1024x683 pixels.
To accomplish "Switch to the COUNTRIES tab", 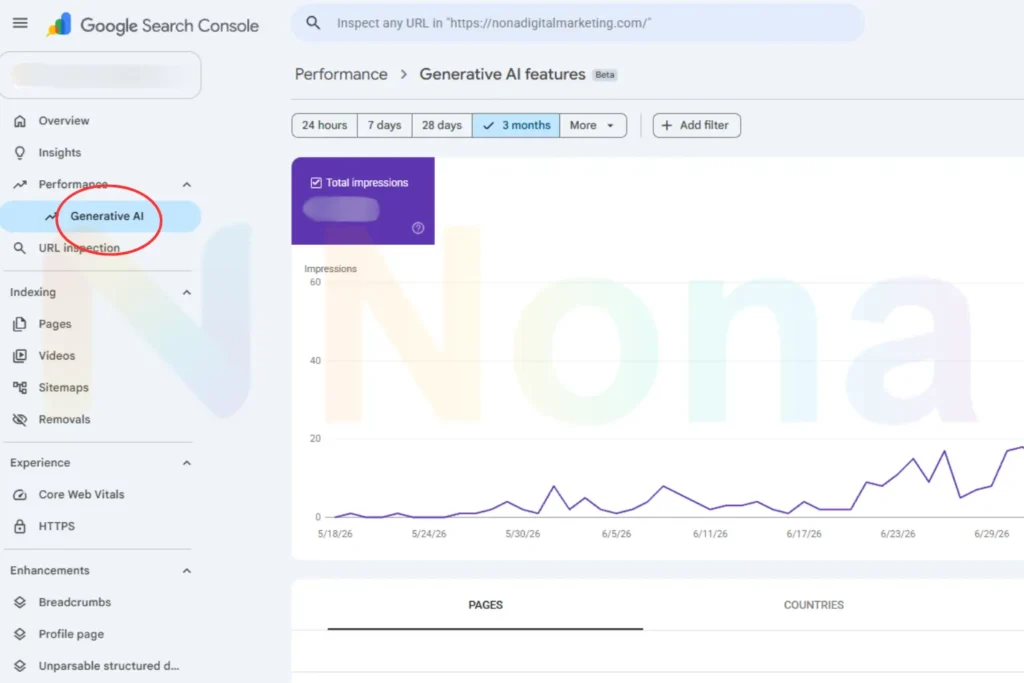I will (x=814, y=605).
